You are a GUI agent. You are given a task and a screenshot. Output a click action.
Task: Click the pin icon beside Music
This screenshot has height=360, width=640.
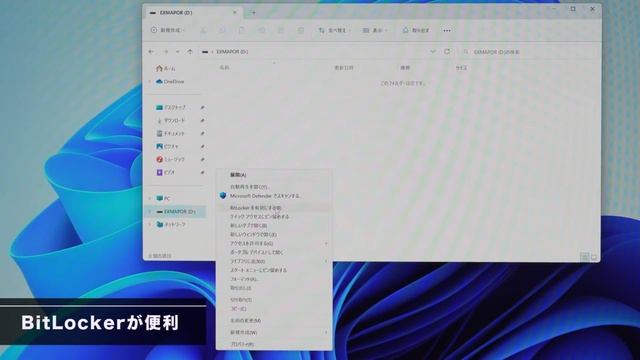click(x=202, y=160)
